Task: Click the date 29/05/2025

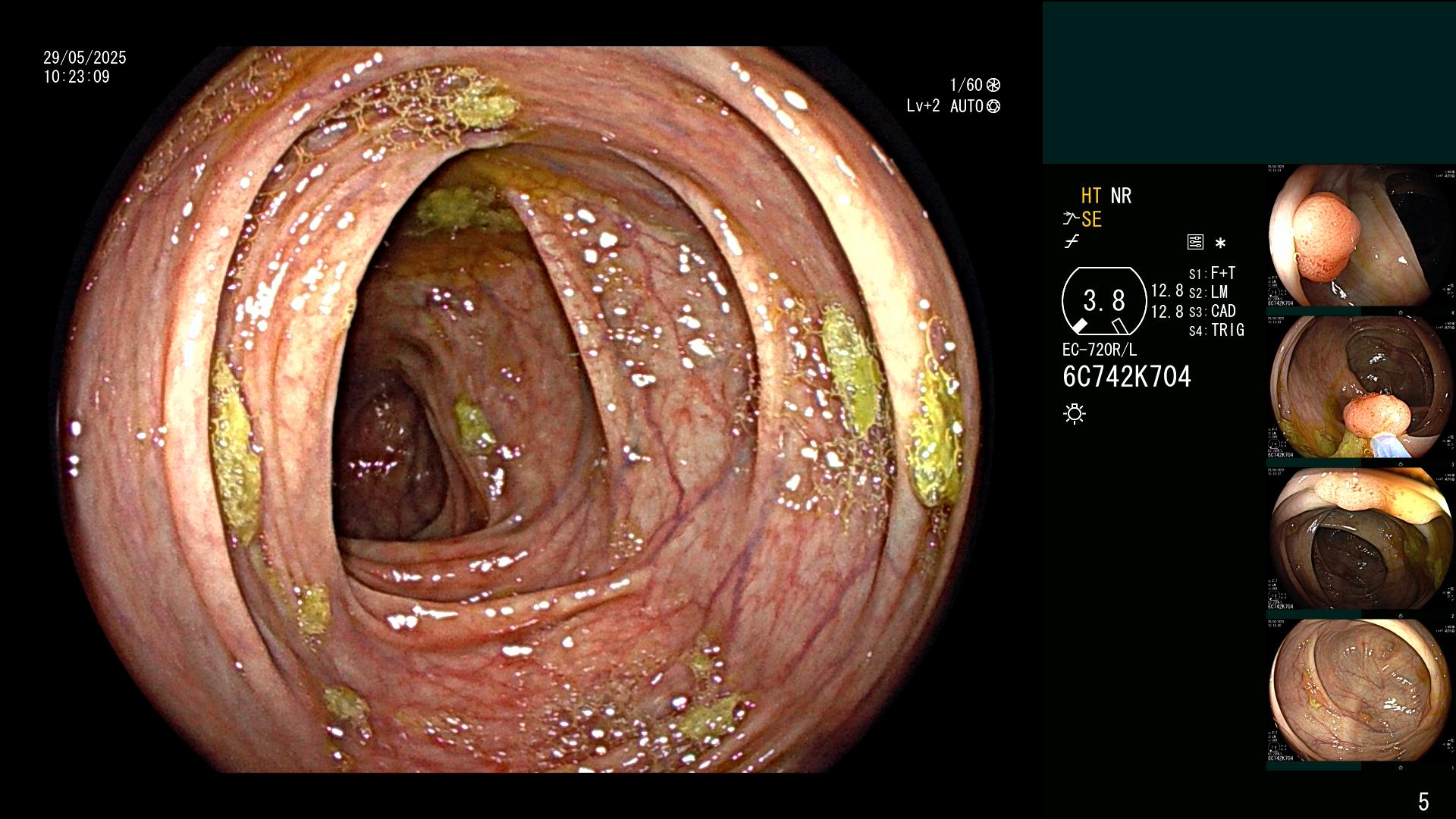Action: [x=85, y=58]
